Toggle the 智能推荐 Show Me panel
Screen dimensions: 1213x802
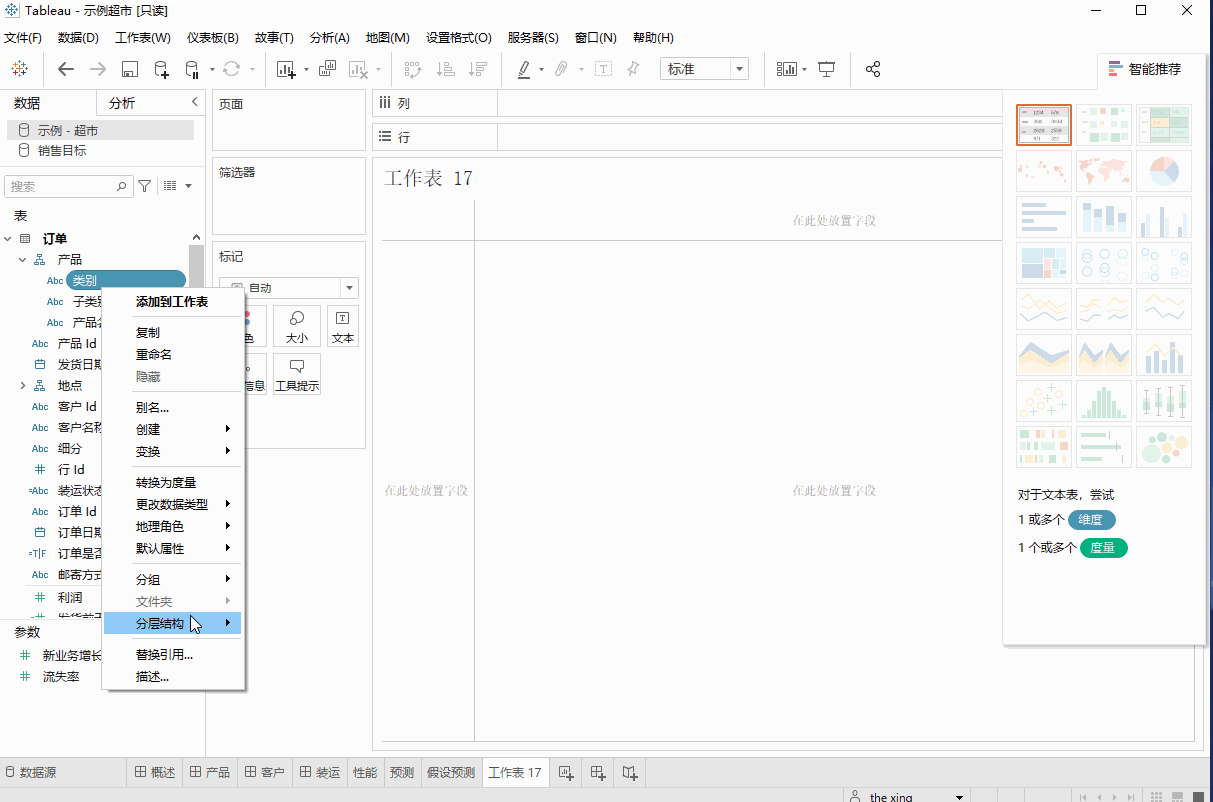(x=1145, y=69)
